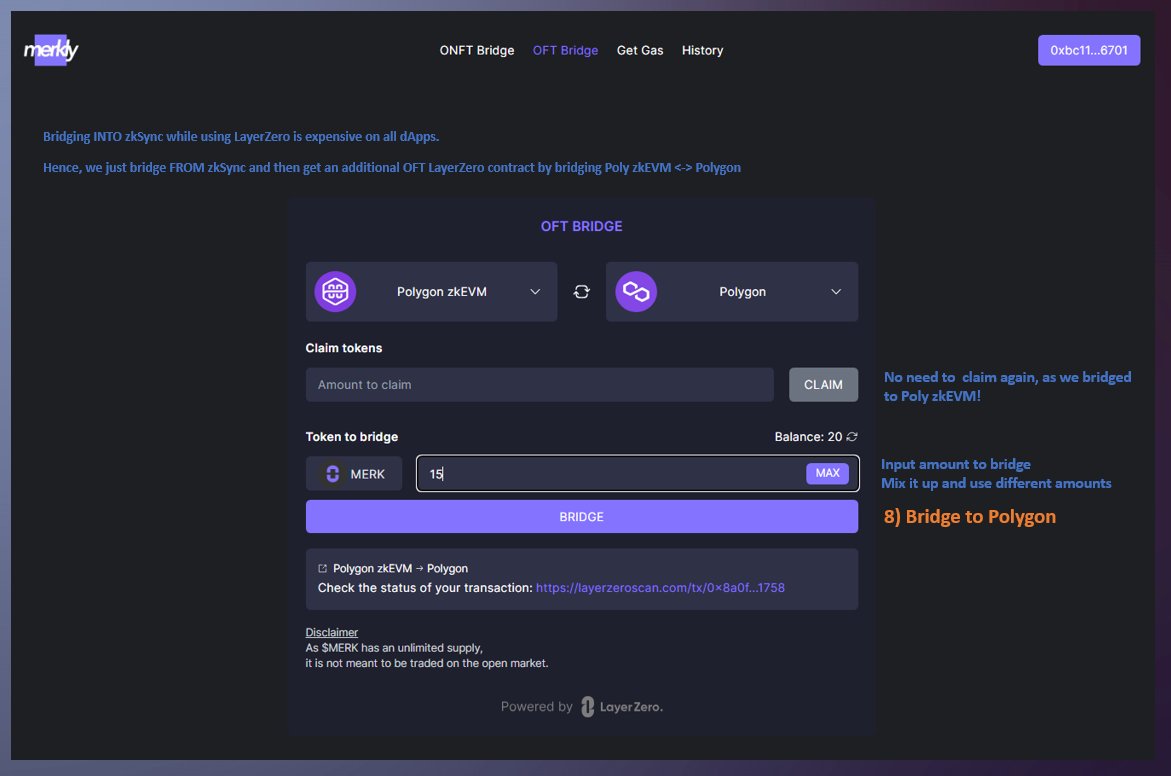The height and width of the screenshot is (776, 1171).
Task: Click the Merkly logo
Action: 51,50
